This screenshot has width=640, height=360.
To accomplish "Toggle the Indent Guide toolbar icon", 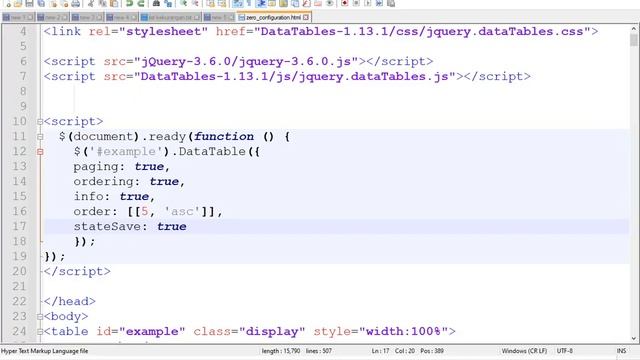I will (260, 4).
